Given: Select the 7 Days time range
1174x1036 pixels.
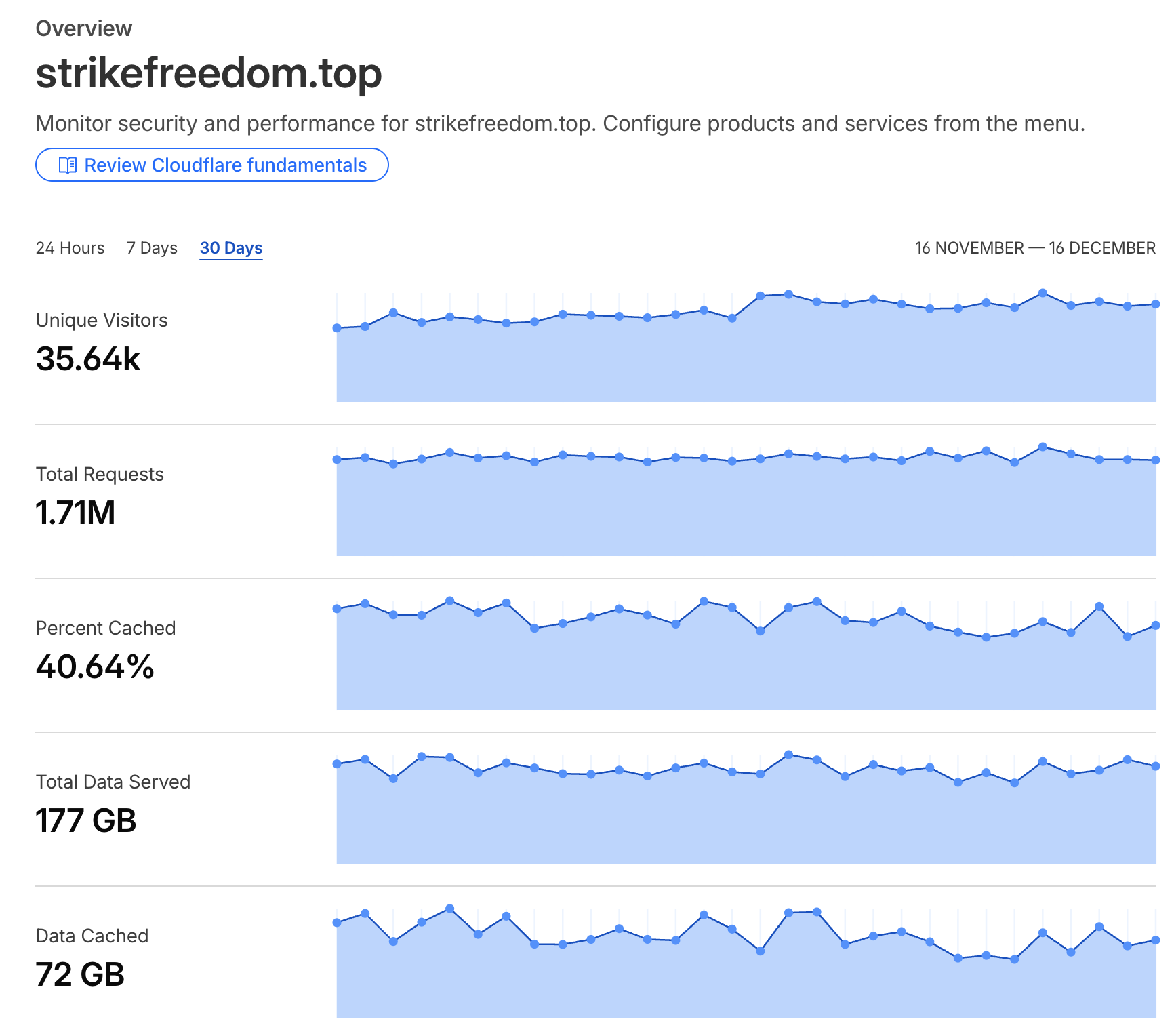Looking at the screenshot, I should click(152, 248).
